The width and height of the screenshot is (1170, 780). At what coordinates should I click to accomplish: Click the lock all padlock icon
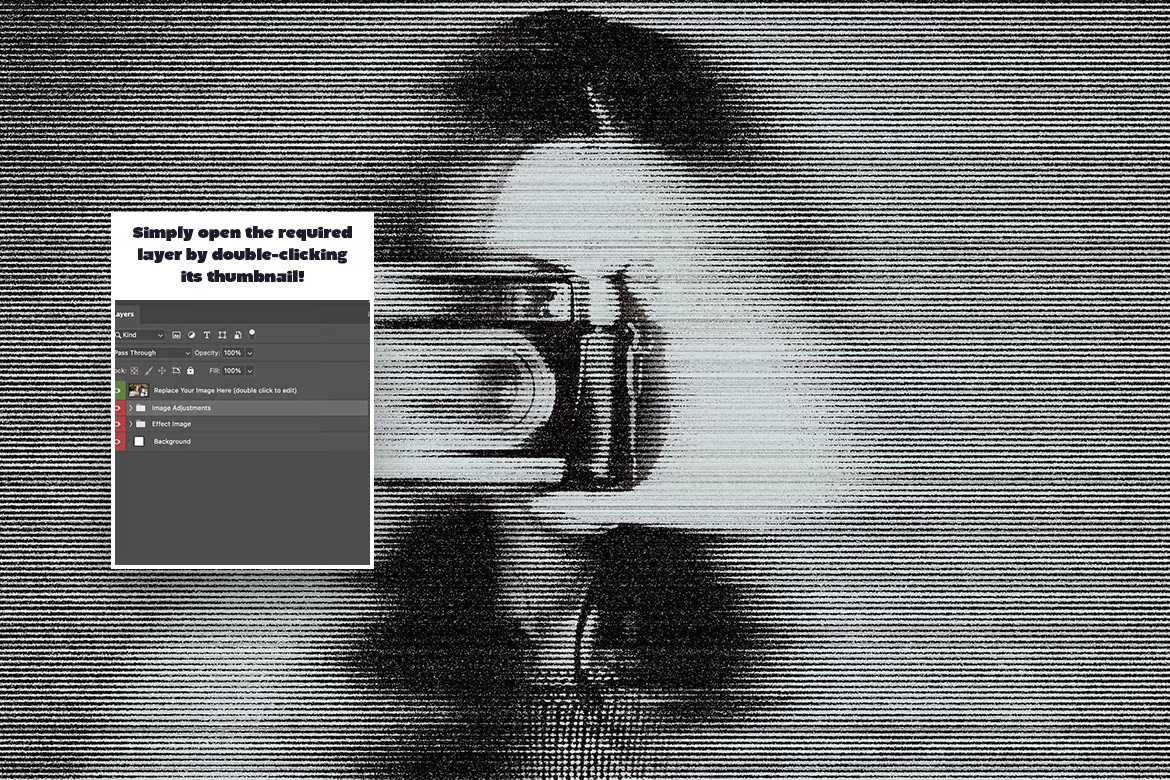[190, 371]
